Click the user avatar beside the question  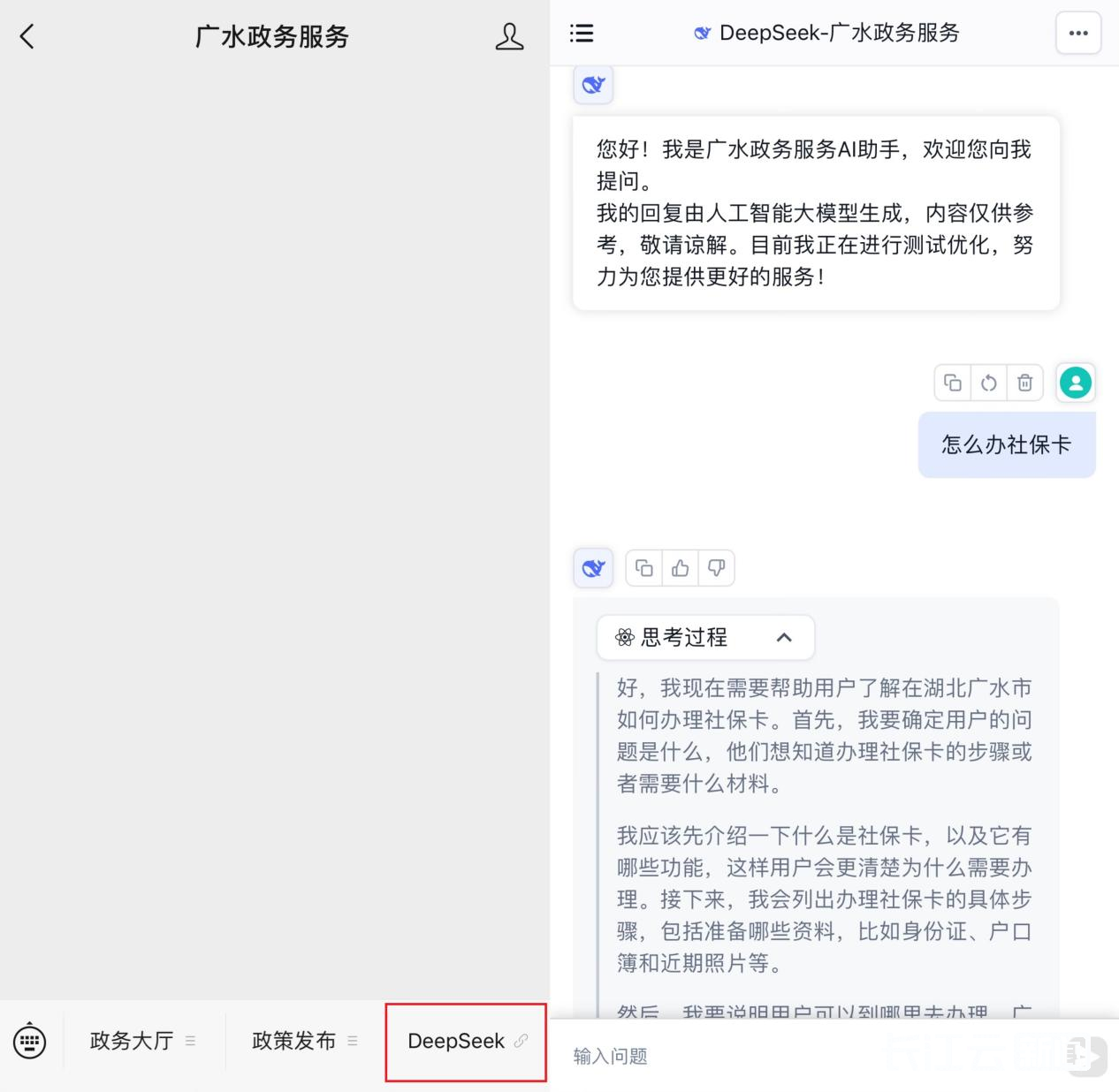pyautogui.click(x=1076, y=383)
